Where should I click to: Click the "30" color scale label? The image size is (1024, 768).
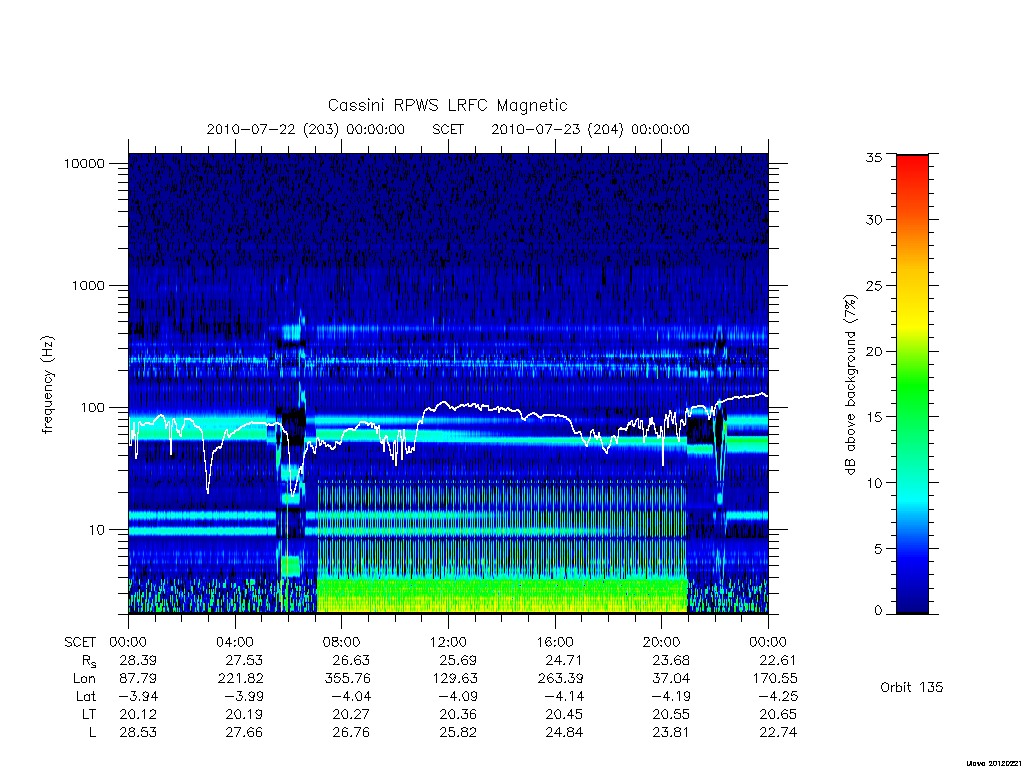click(873, 219)
